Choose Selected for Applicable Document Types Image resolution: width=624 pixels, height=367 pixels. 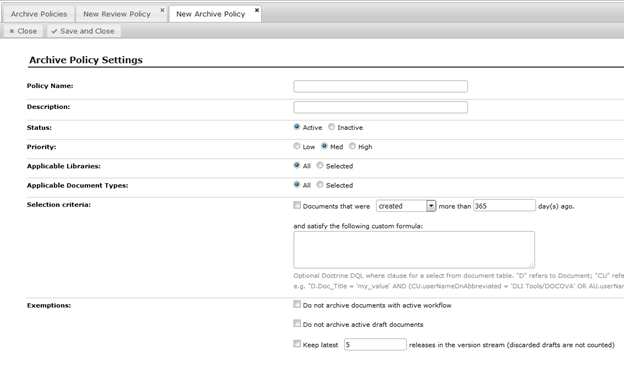[320, 185]
